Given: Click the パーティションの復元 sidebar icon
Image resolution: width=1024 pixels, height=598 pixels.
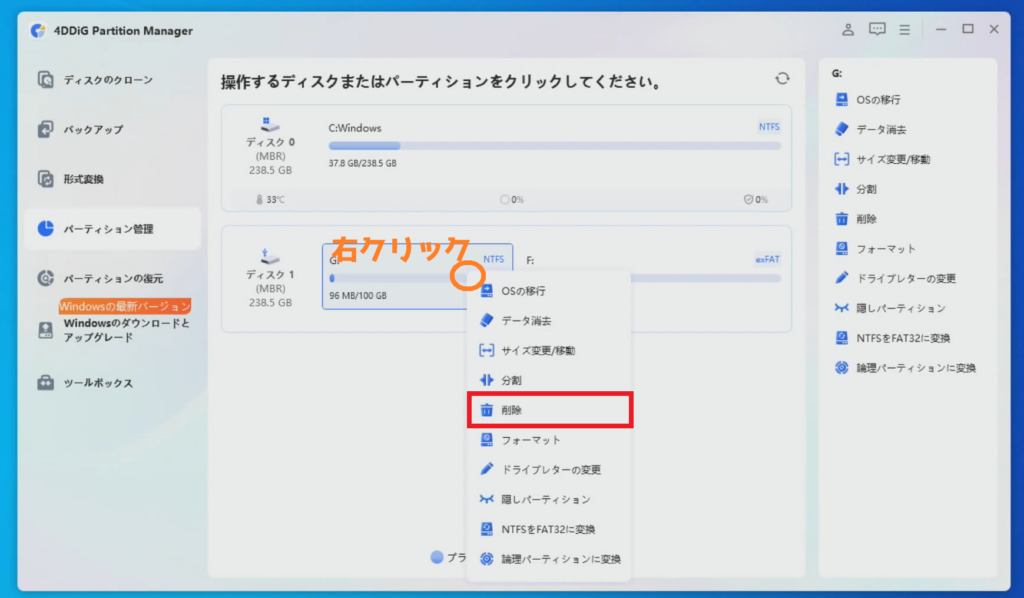Looking at the screenshot, I should pyautogui.click(x=46, y=278).
